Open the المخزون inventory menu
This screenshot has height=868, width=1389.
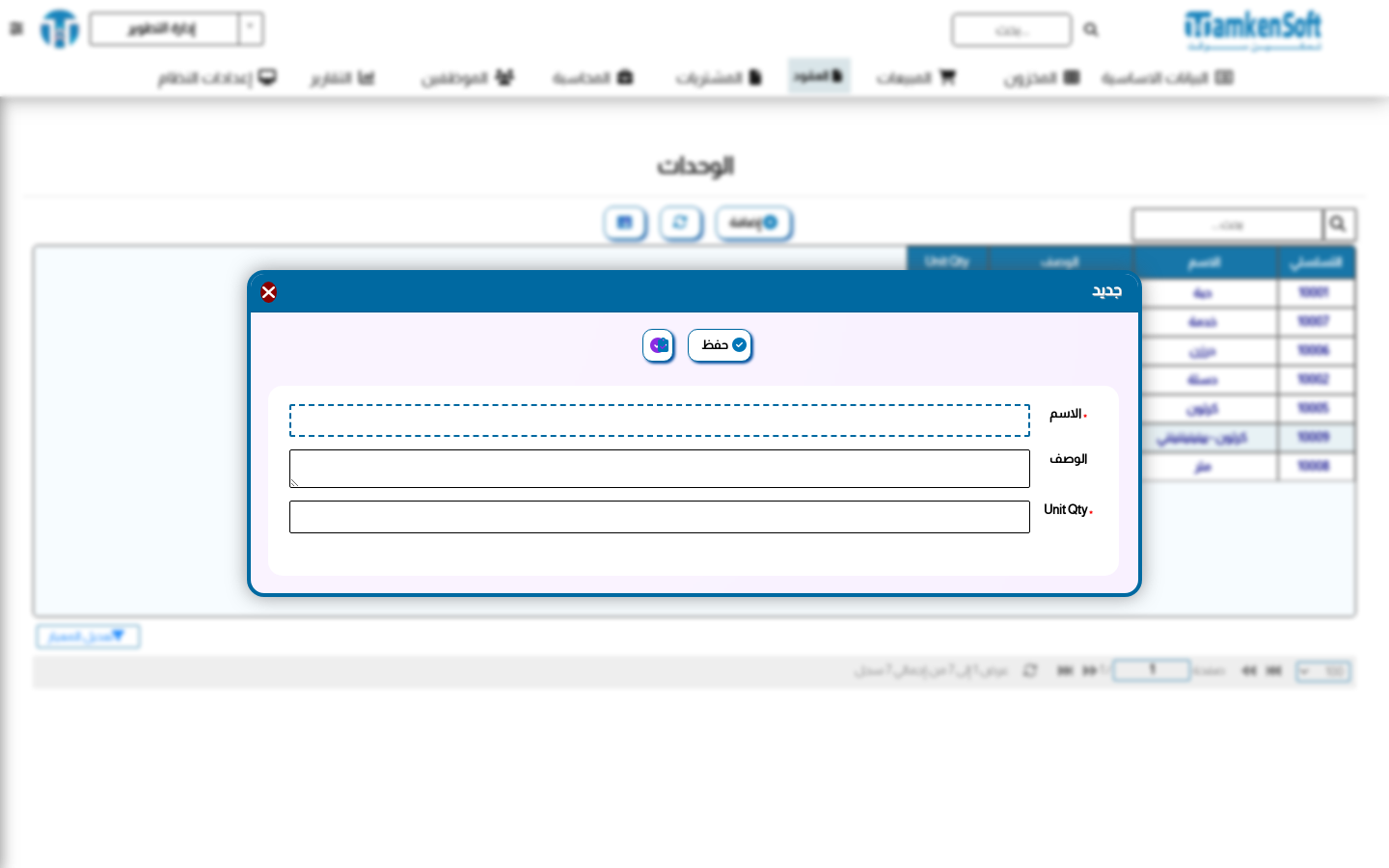[1041, 77]
